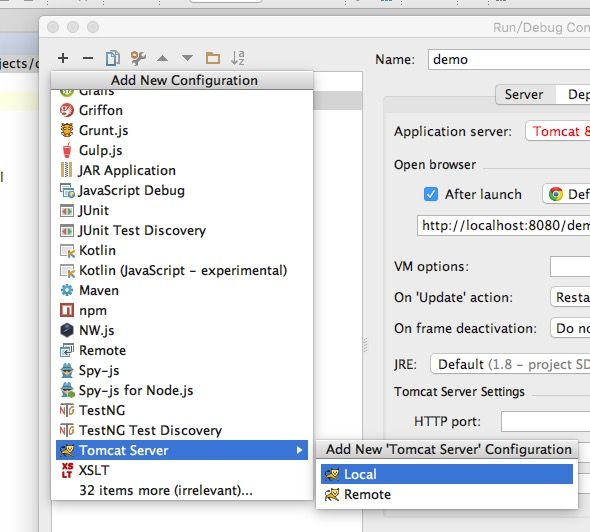The image size is (590, 532).
Task: Move configuration down with the down arrow
Action: 187,58
